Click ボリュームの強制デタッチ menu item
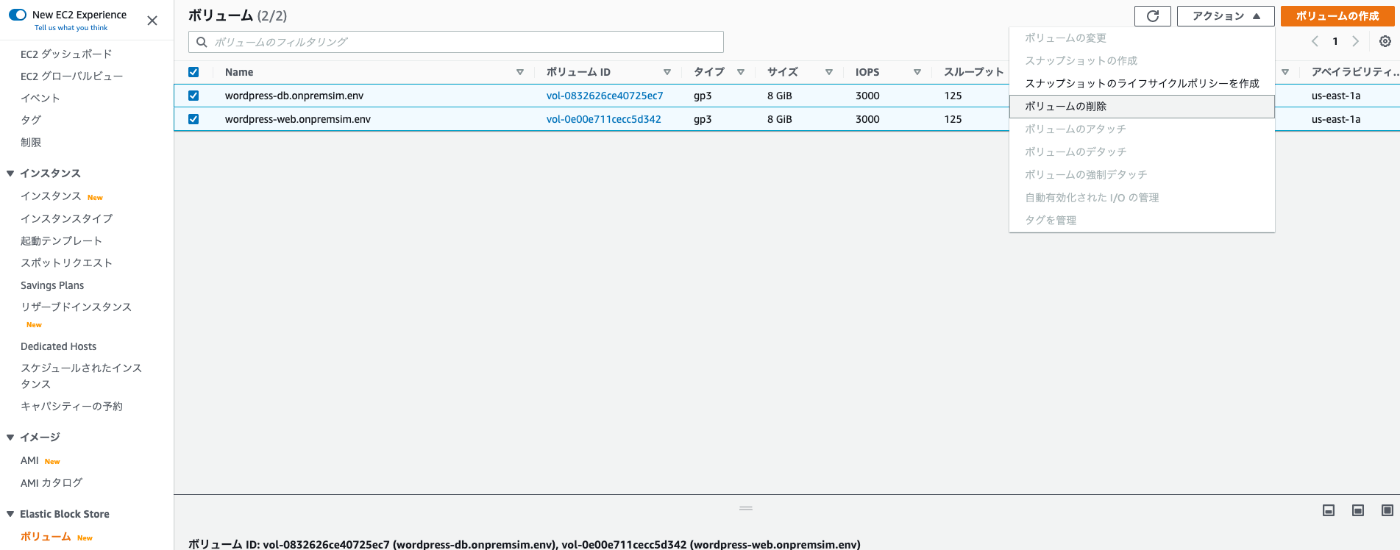Screen dimensions: 1400x550 (x=1142, y=175)
